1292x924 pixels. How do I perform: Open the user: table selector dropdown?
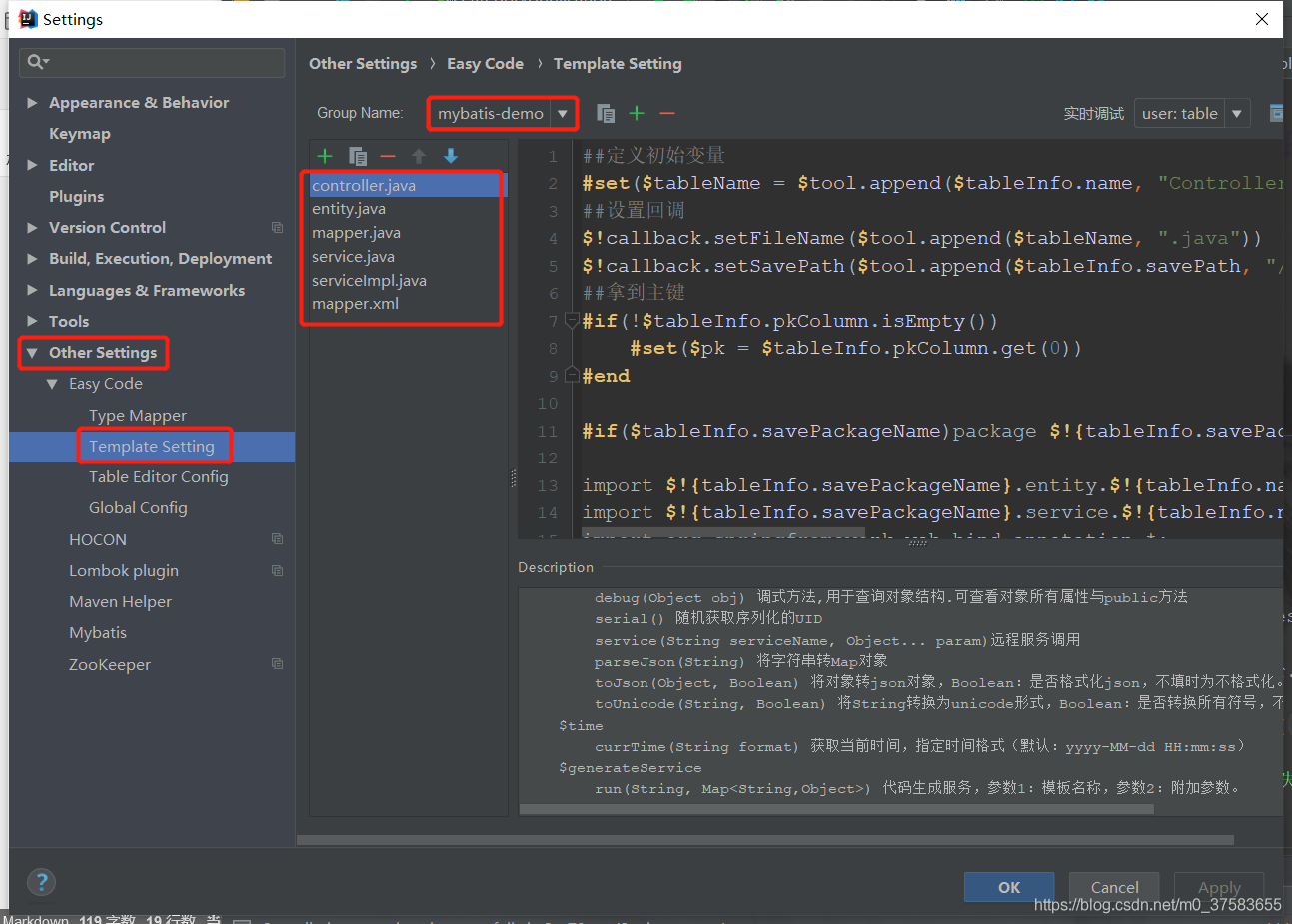coord(1236,113)
